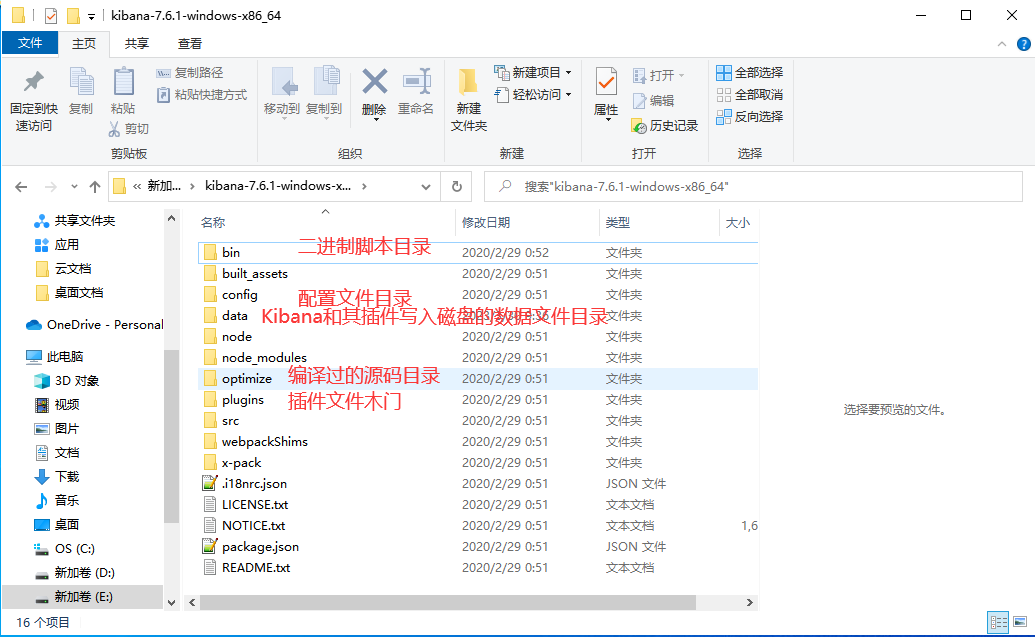
Task: Click Edit (编辑) in the ribbon
Action: coord(653,100)
